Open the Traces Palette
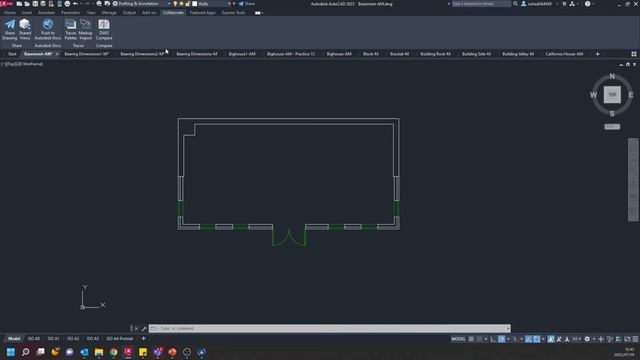The width and height of the screenshot is (640, 360). coord(71,29)
